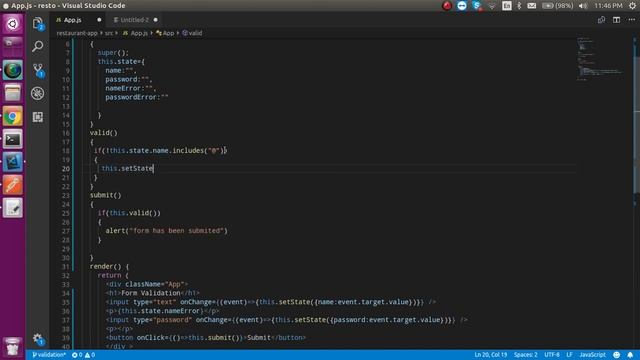Open the Postman launcher icon
640x360 pixels.
pyautogui.click(x=13, y=185)
